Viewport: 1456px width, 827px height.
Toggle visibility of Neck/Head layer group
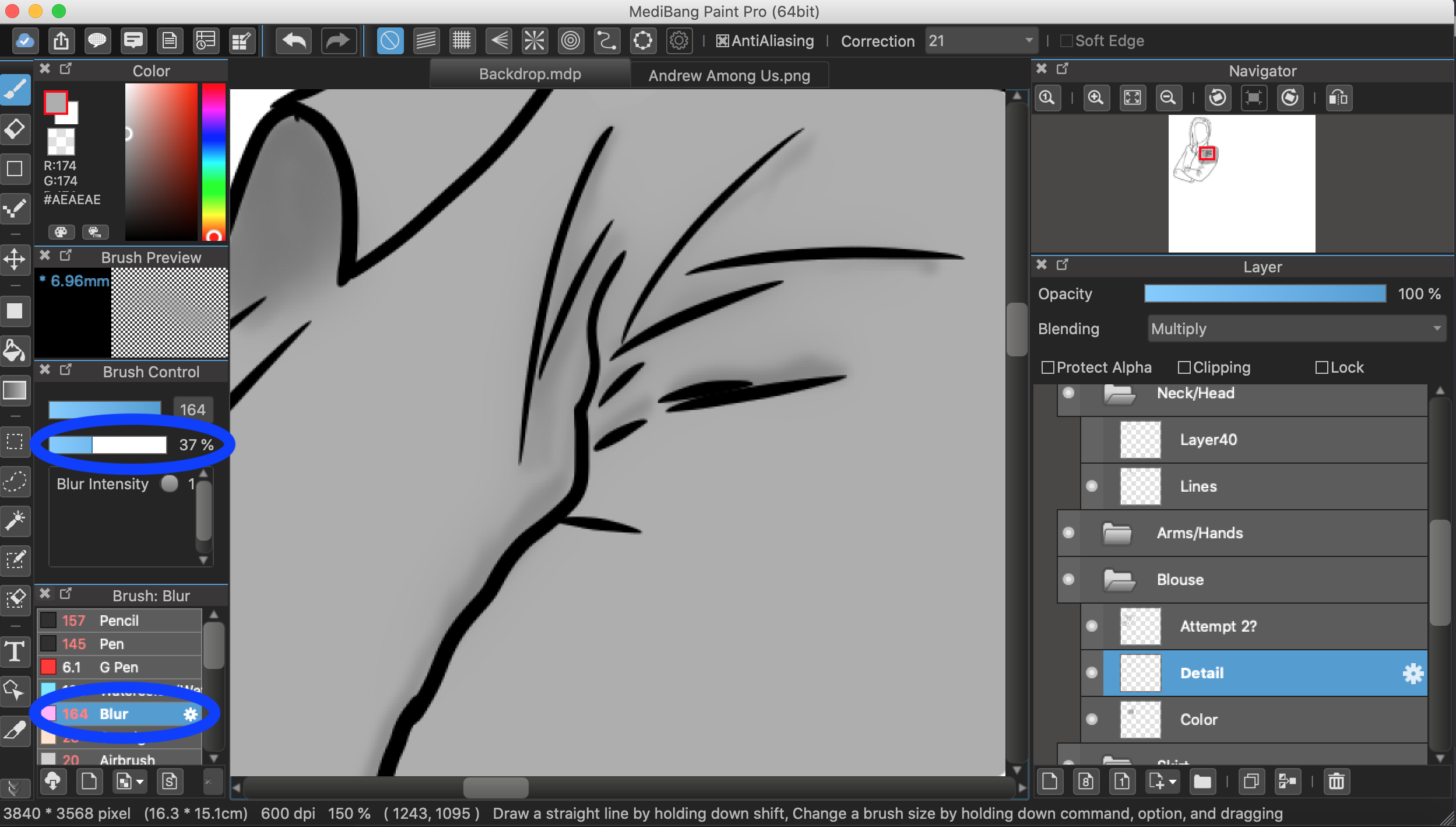[1067, 392]
